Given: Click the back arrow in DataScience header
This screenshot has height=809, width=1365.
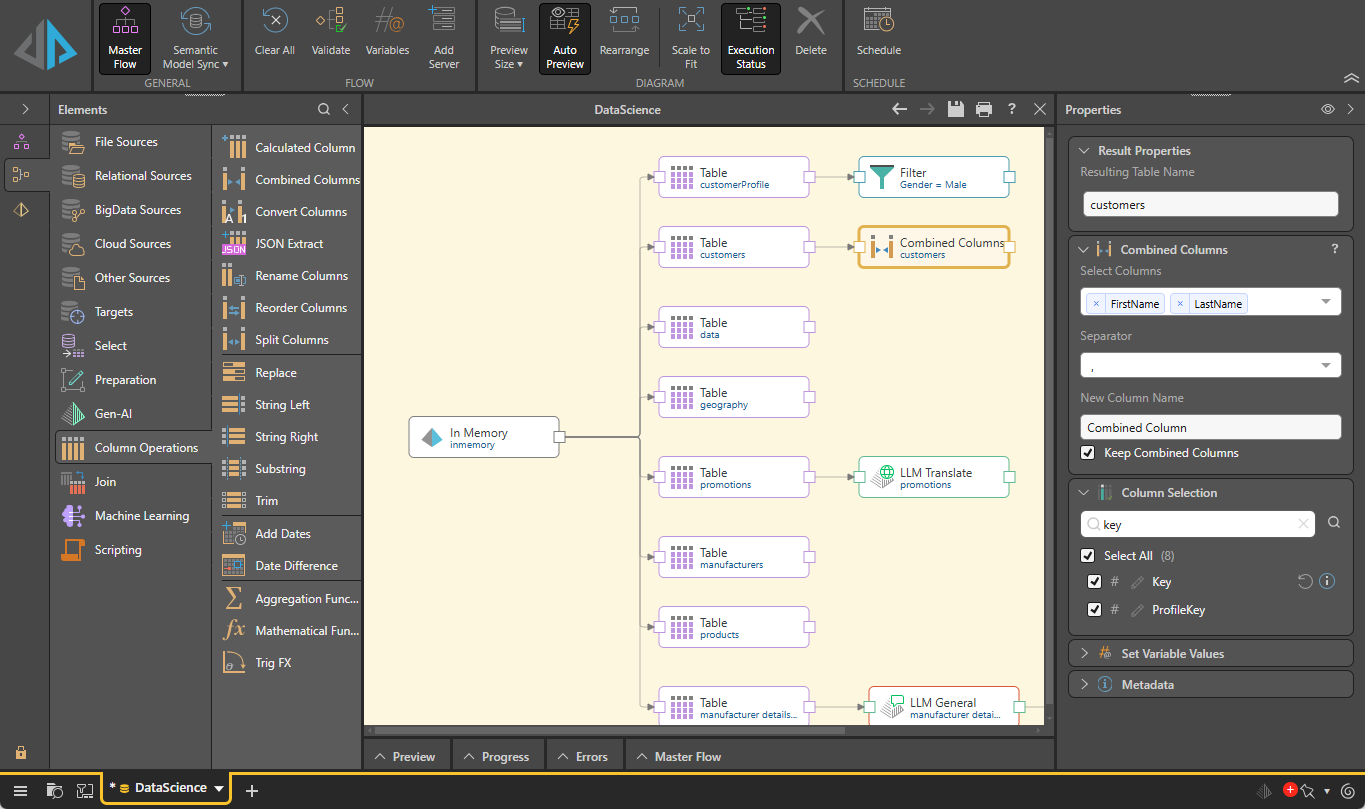Looking at the screenshot, I should click(x=900, y=109).
